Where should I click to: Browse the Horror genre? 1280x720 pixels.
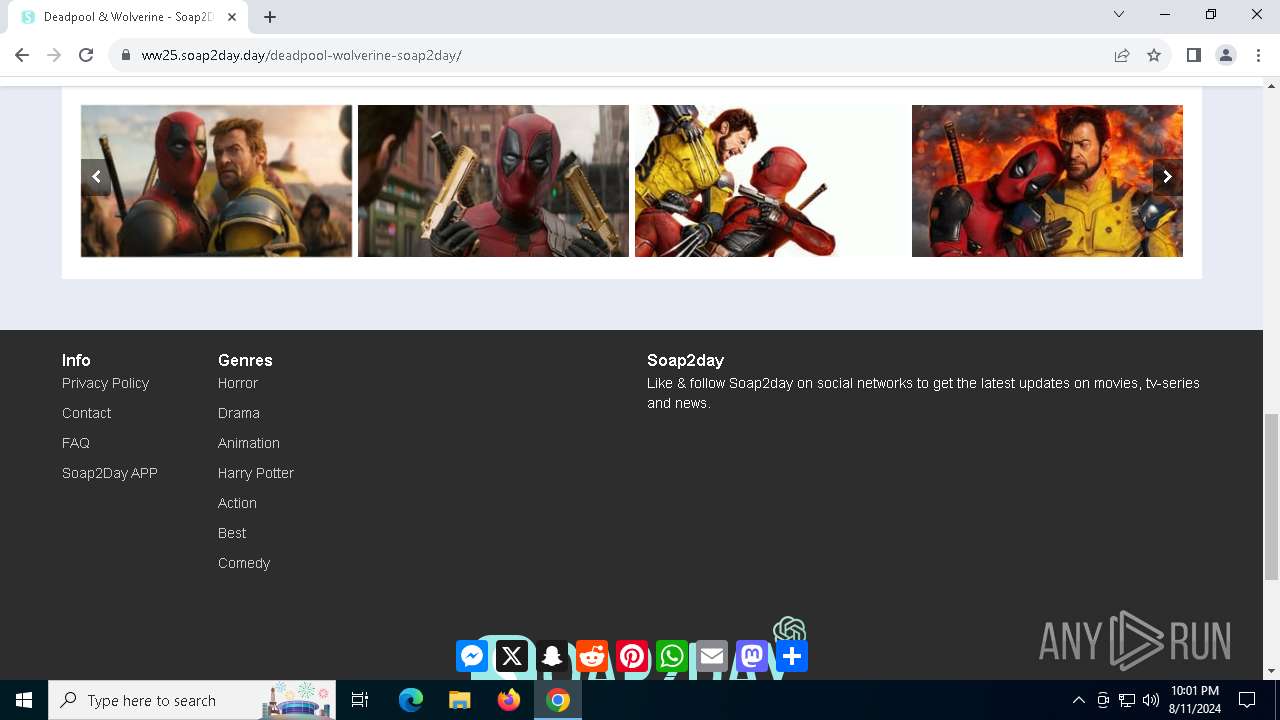tap(238, 383)
